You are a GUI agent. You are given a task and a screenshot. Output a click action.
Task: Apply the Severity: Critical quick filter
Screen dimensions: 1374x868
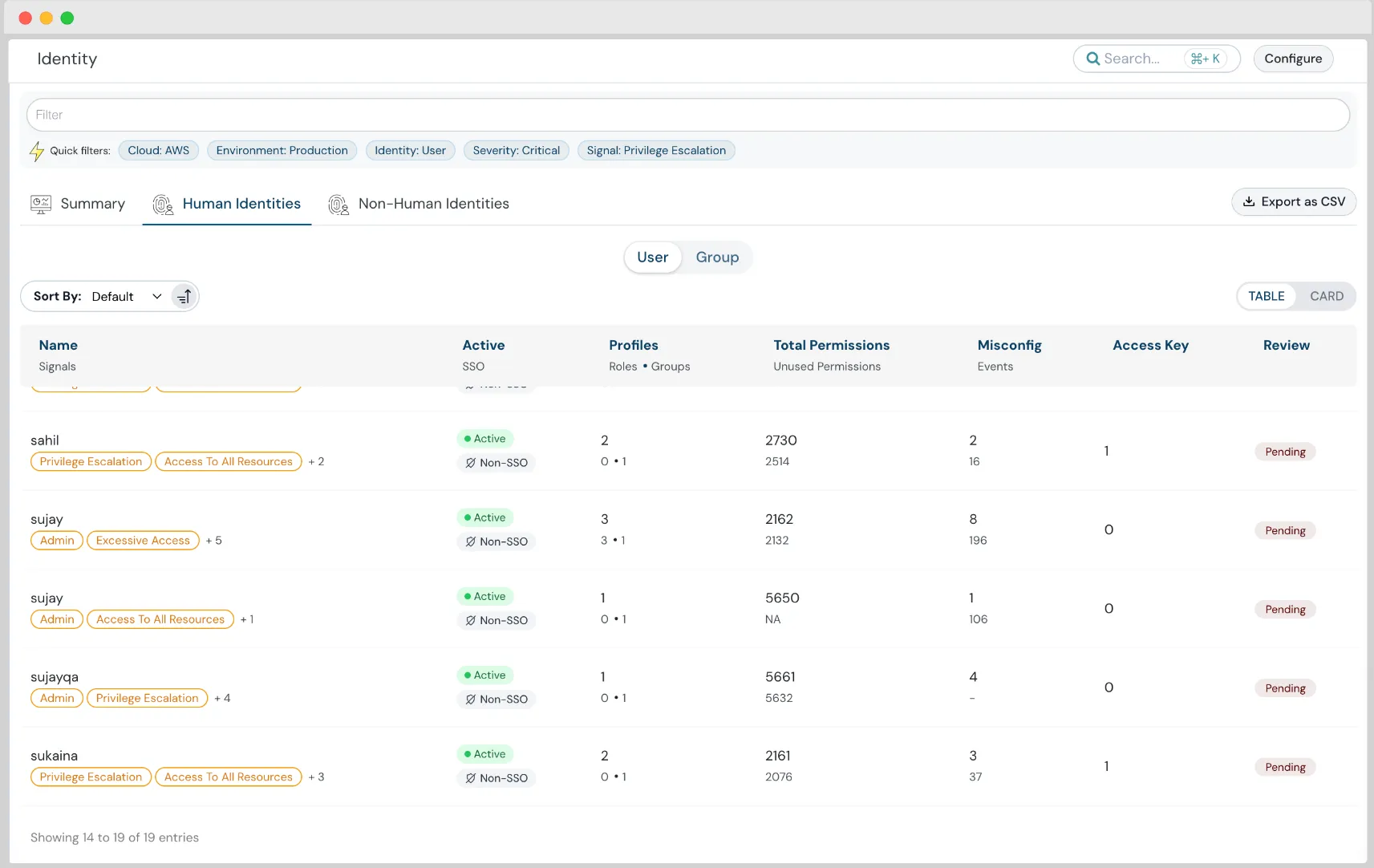(516, 150)
